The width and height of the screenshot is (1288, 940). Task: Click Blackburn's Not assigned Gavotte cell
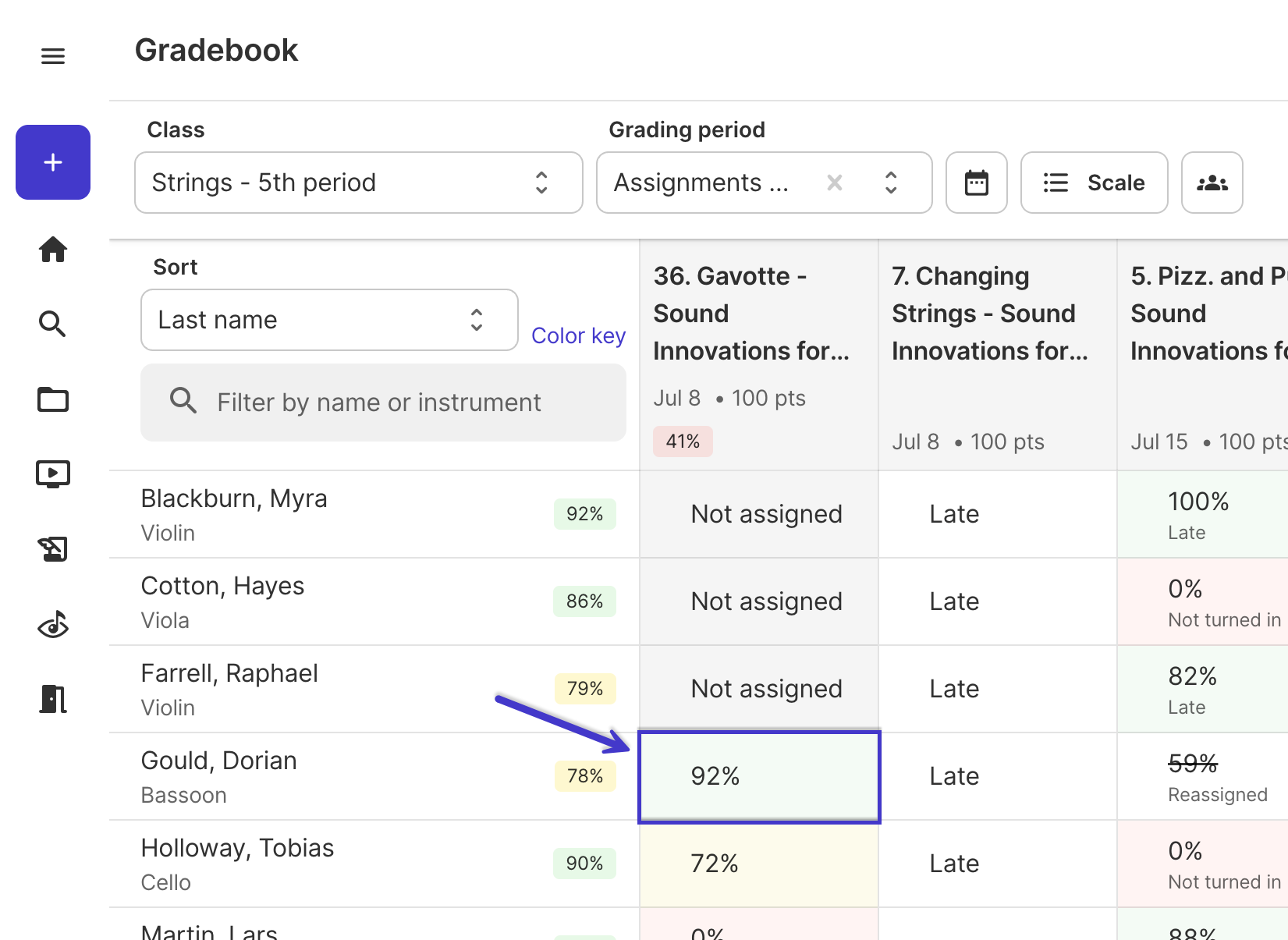(x=759, y=514)
